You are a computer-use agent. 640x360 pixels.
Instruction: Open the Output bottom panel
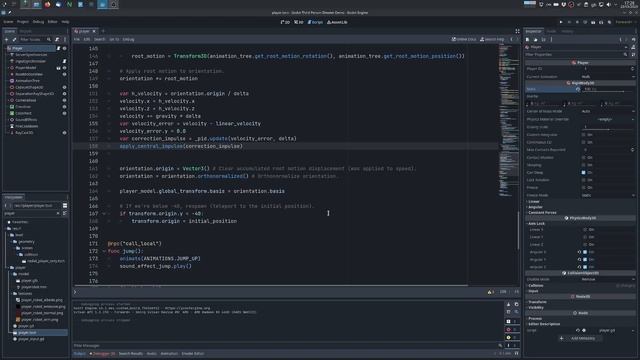coord(80,354)
